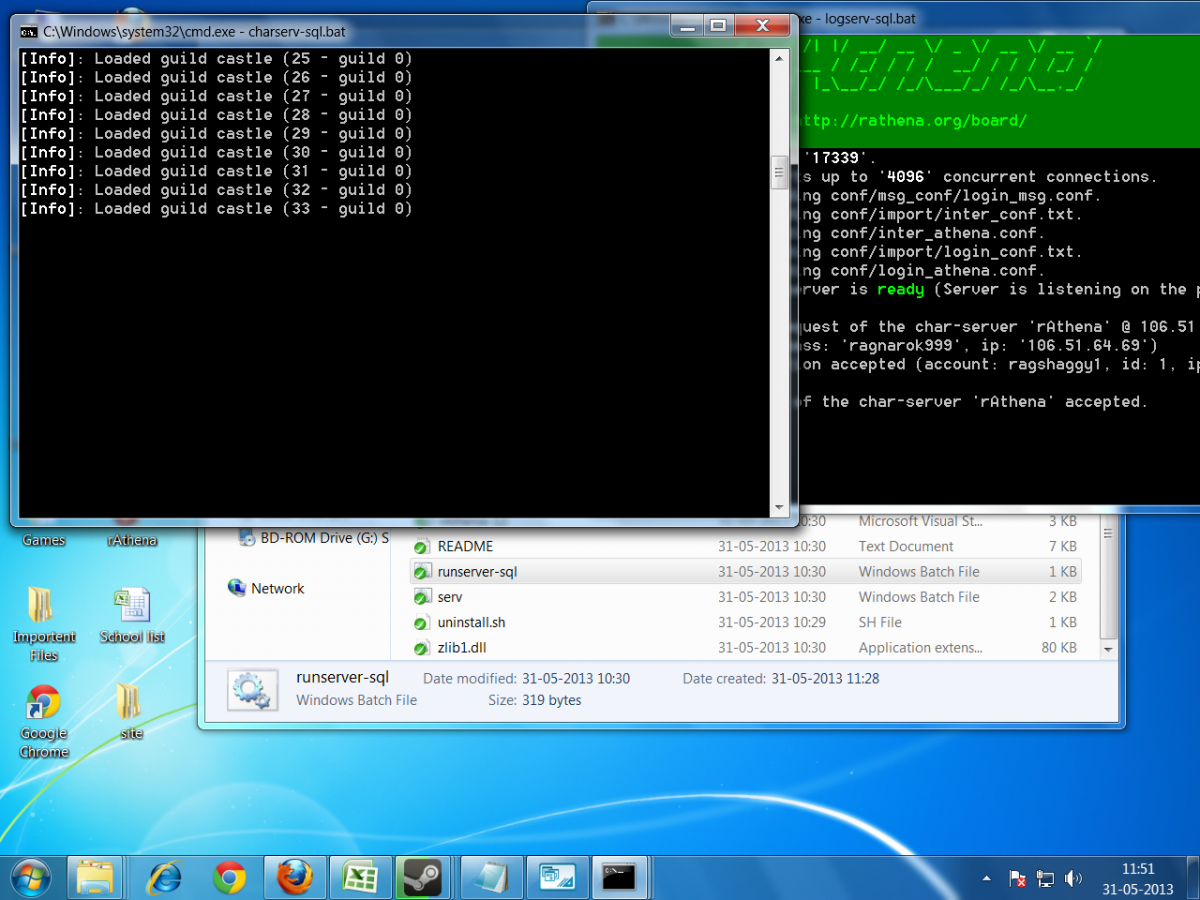1200x900 pixels.
Task: Click Date modified value in details pane
Action: click(575, 678)
